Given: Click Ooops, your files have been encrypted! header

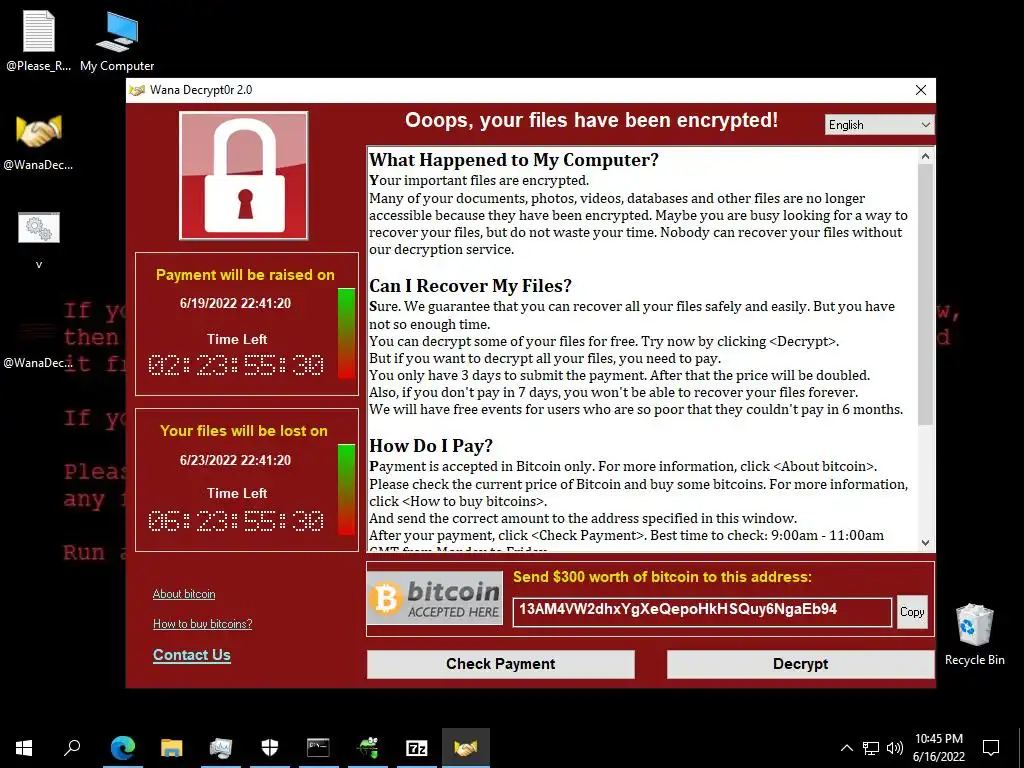Looking at the screenshot, I should pyautogui.click(x=591, y=120).
